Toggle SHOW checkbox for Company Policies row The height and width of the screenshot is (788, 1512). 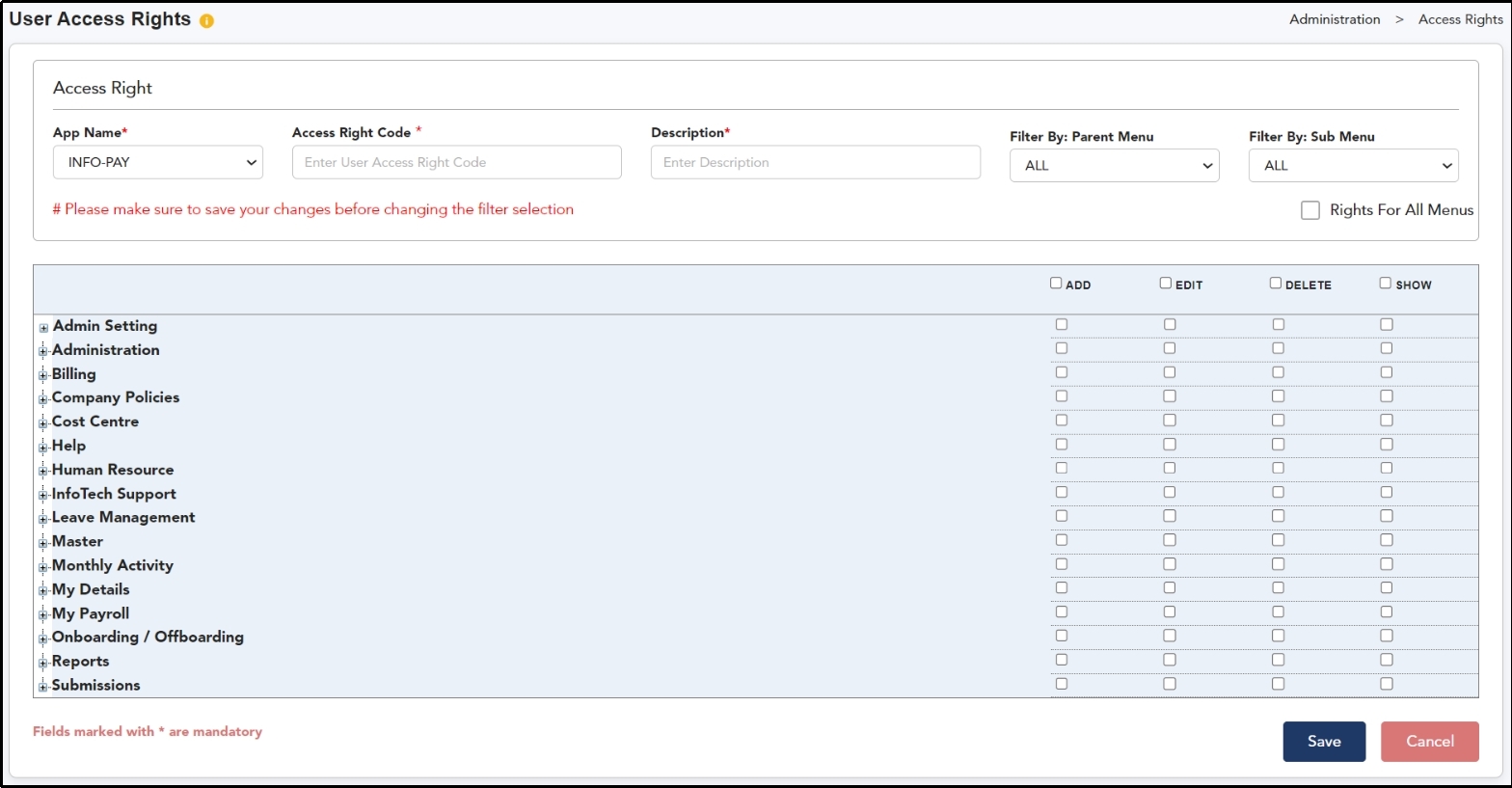[x=1386, y=396]
